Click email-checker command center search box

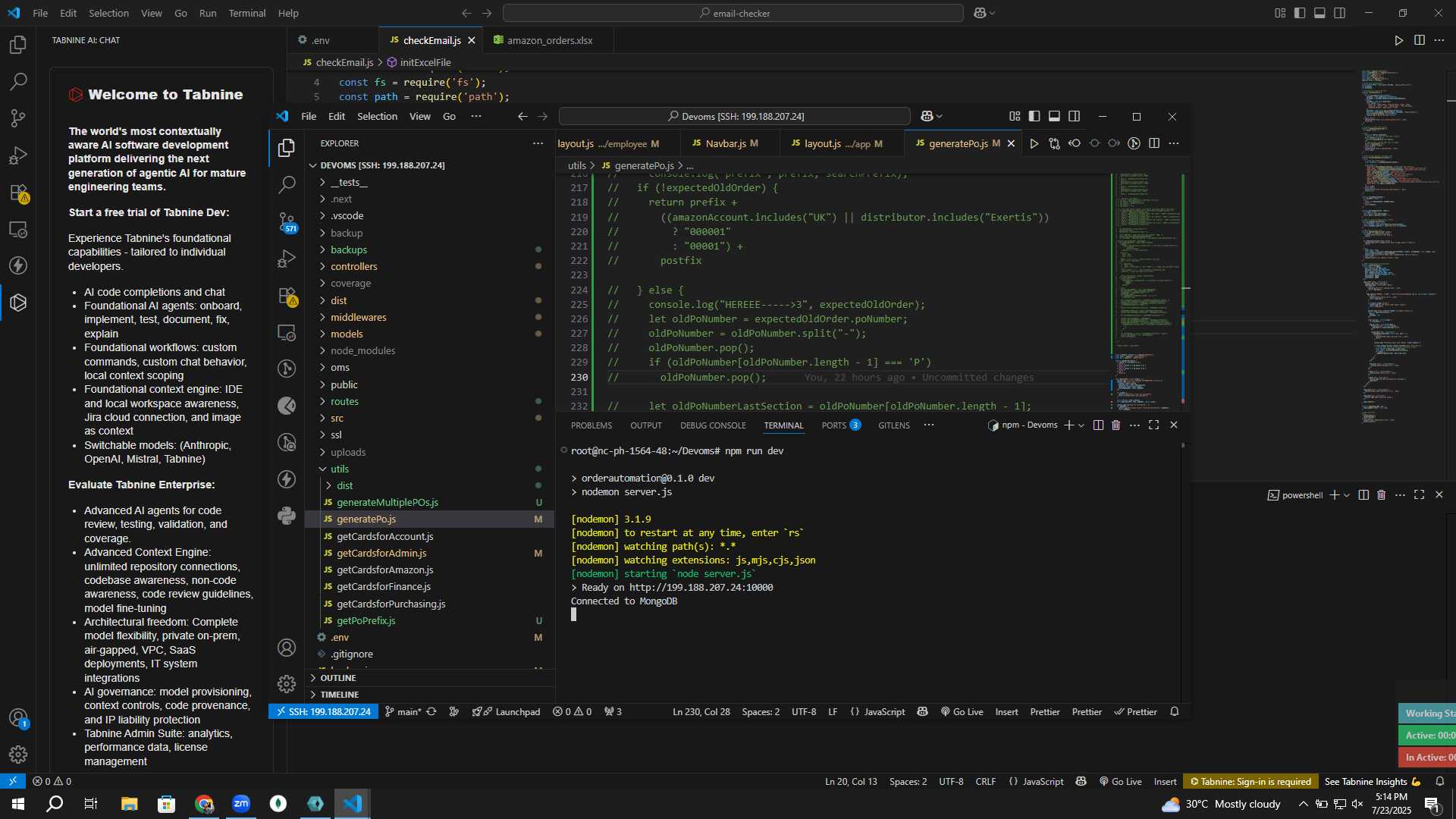click(x=733, y=13)
